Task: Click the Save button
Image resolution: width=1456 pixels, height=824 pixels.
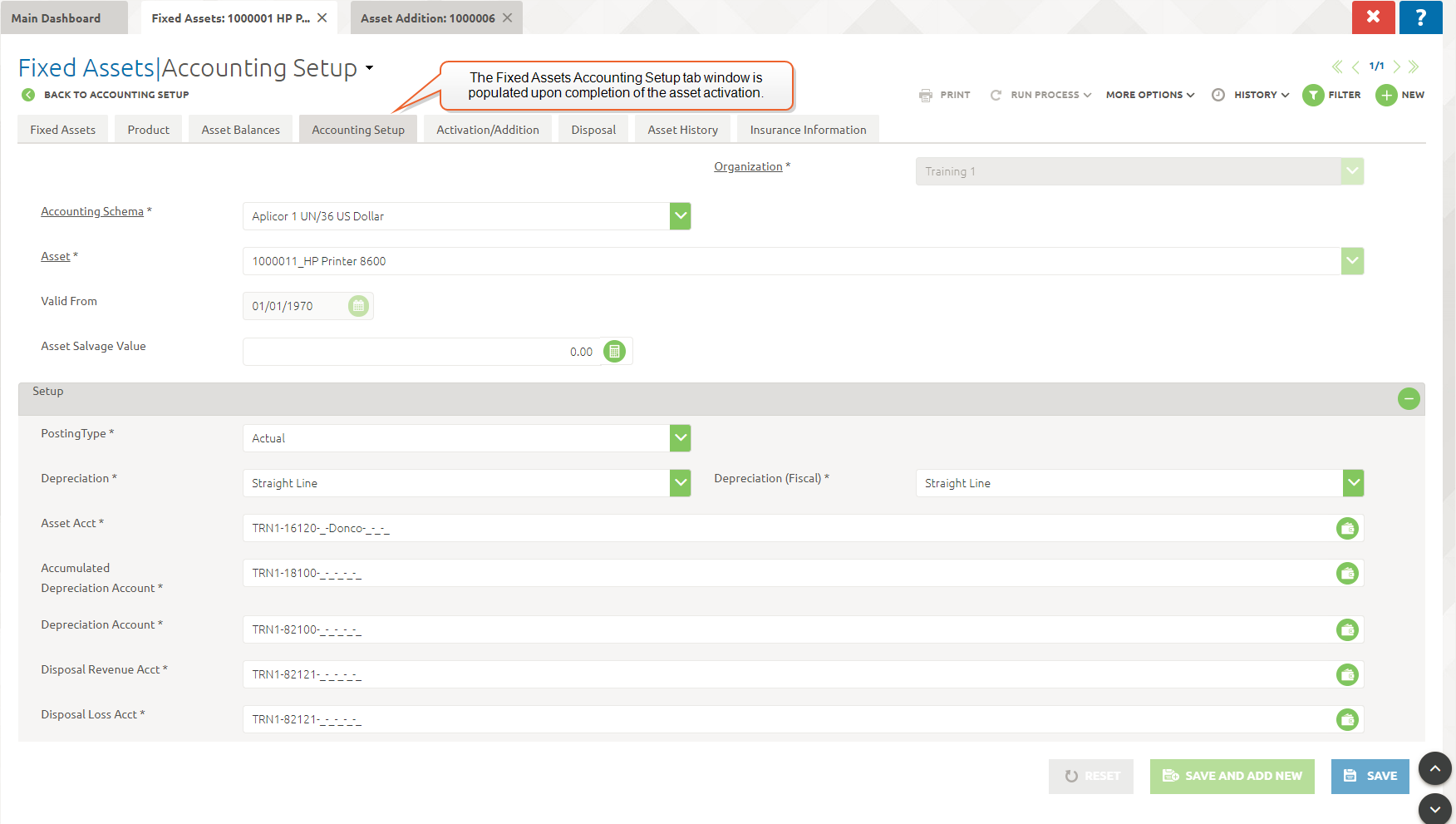Action: [x=1370, y=777]
